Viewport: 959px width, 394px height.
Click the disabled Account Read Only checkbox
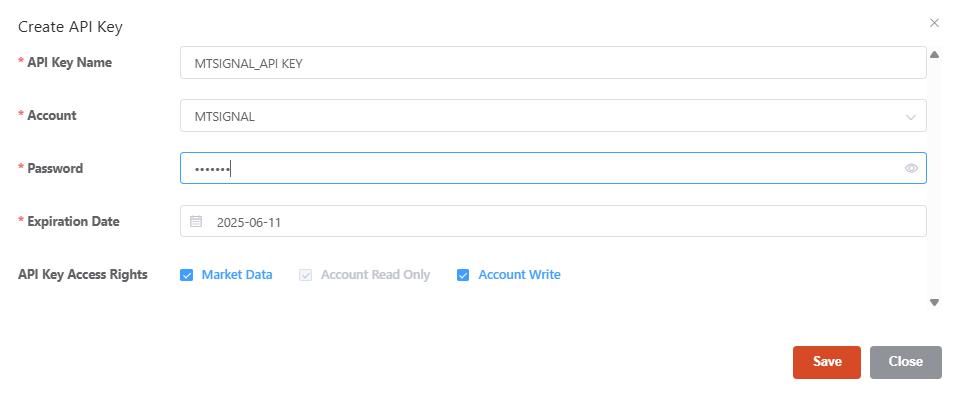305,275
